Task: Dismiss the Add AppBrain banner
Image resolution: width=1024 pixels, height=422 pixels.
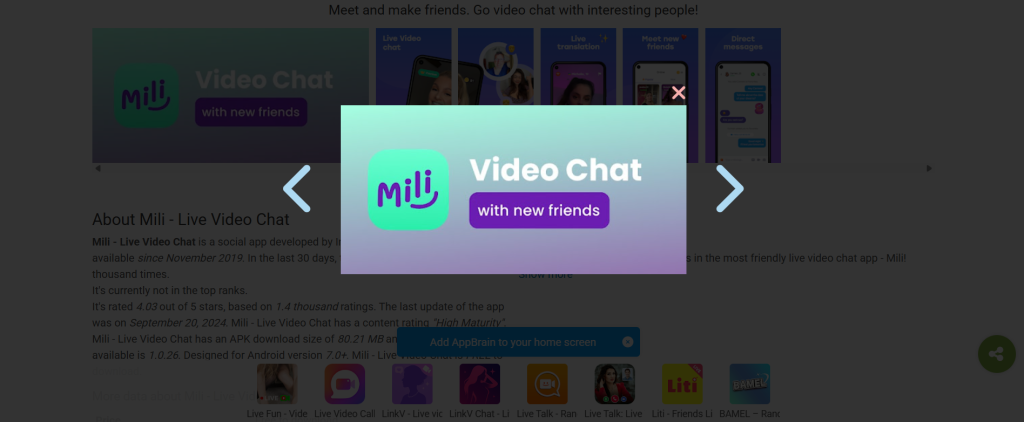Action: pos(628,342)
